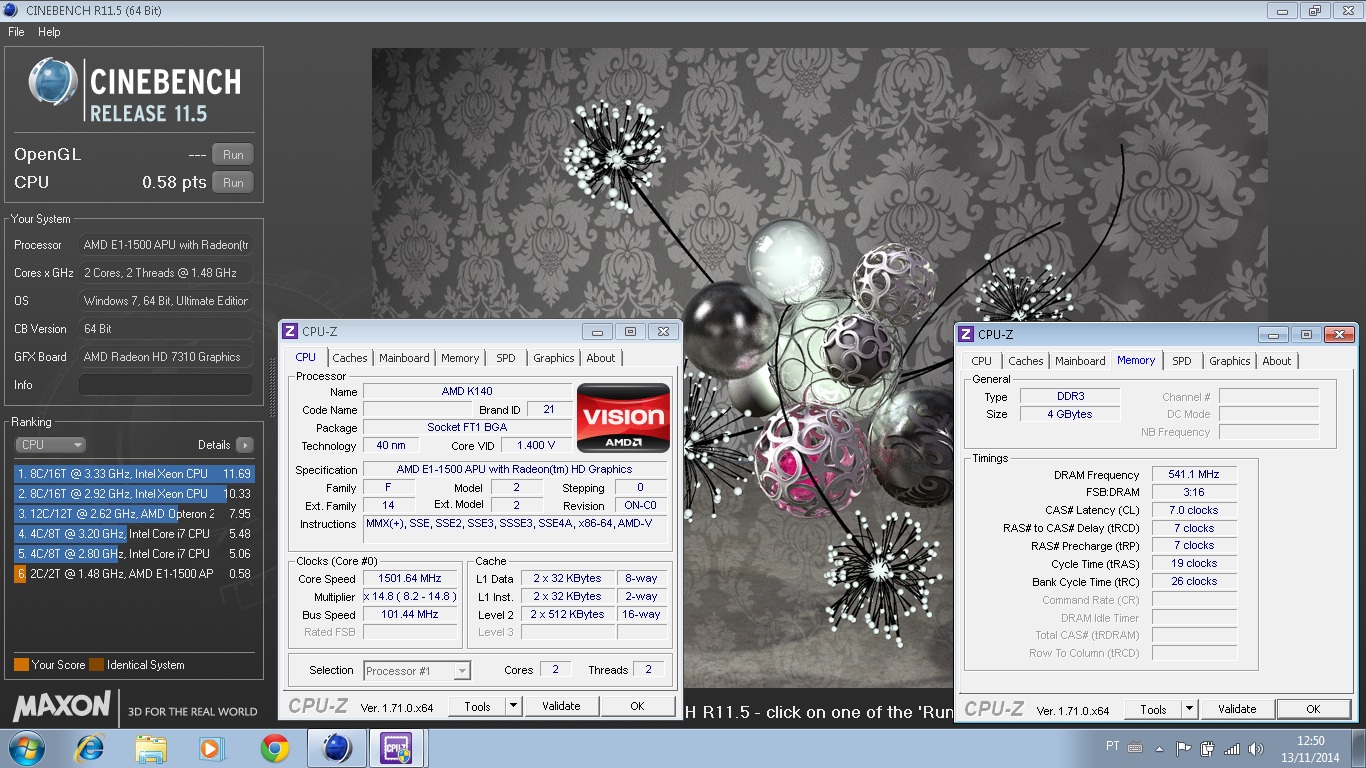The image size is (1366, 768).
Task: Click Tools button in right CPU-Z window
Action: 1153,709
